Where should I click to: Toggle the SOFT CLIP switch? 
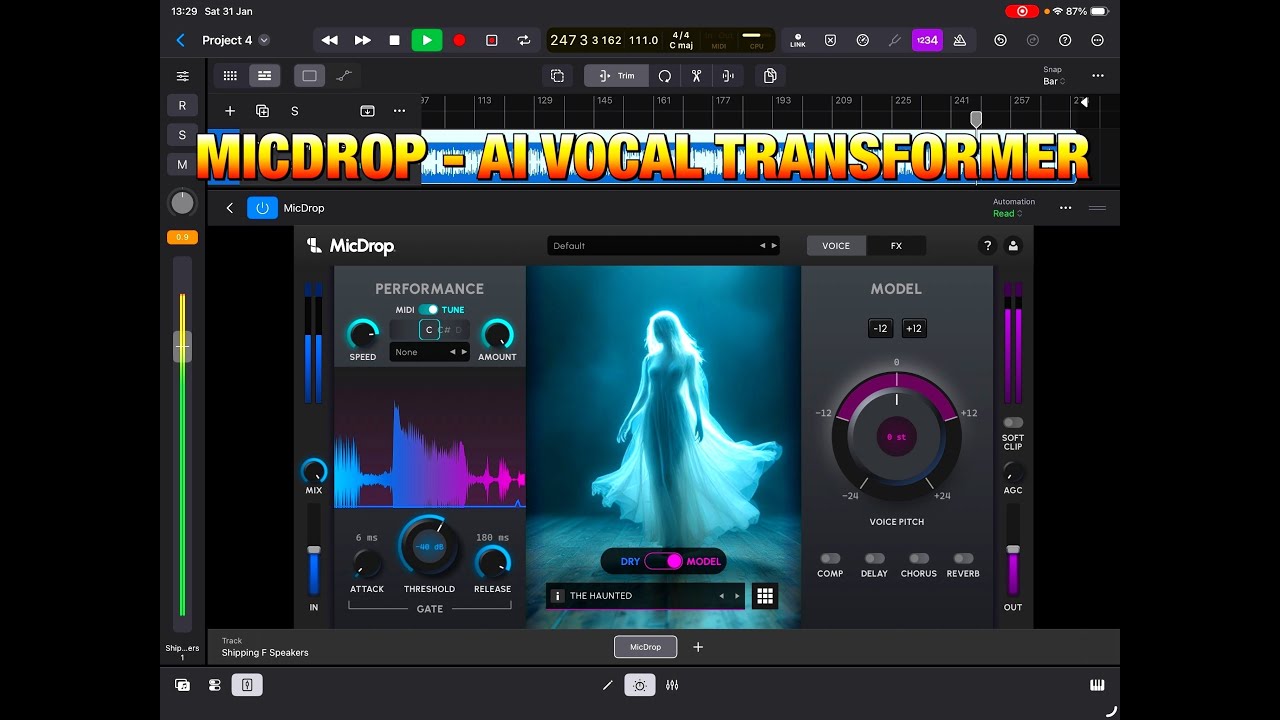(x=1013, y=423)
